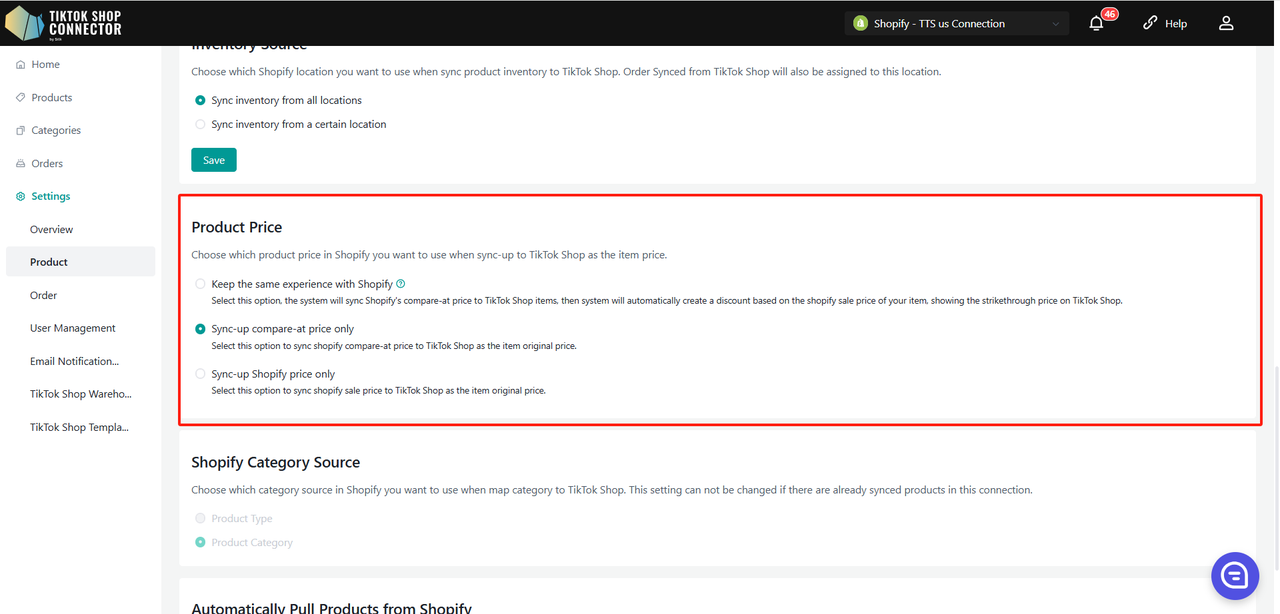The width and height of the screenshot is (1280, 614).
Task: Select Sync-up Shopify price only option
Action: pos(201,374)
